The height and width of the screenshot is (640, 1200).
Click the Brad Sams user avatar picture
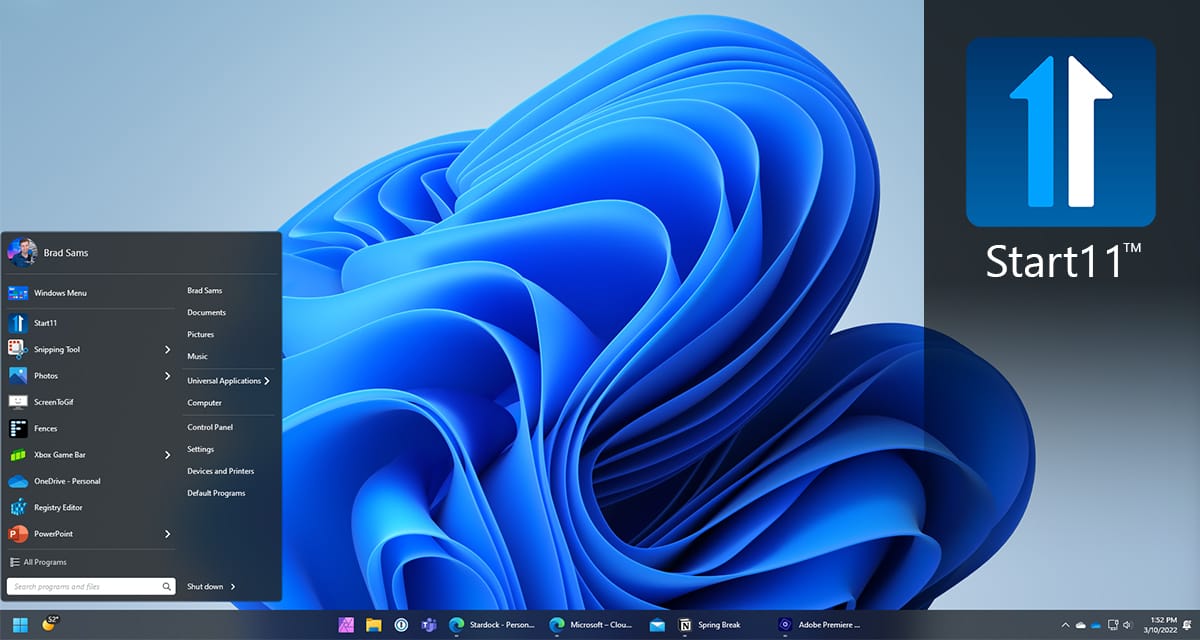[21, 252]
